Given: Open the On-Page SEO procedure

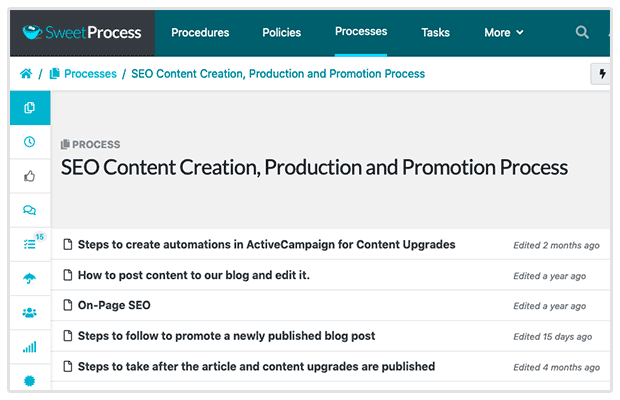Looking at the screenshot, I should coord(114,305).
